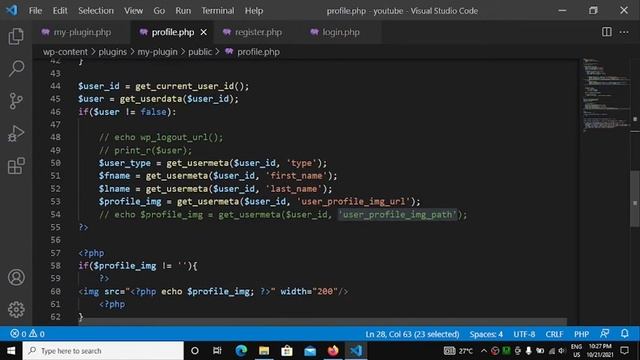Change language mode via PHP
Viewport: 640px width, 360px height.
click(x=581, y=334)
